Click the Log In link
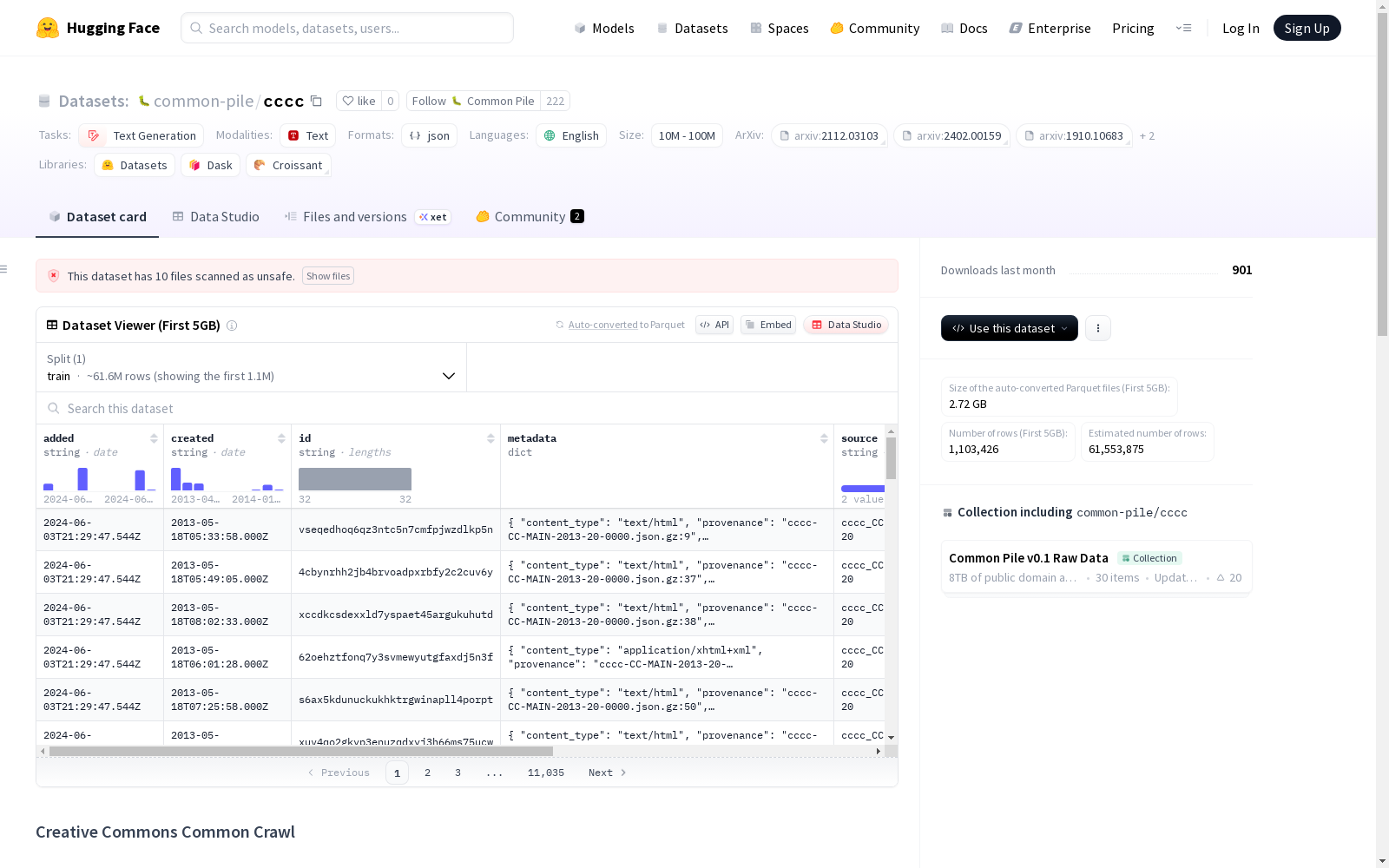This screenshot has height=868, width=1389. (1241, 28)
